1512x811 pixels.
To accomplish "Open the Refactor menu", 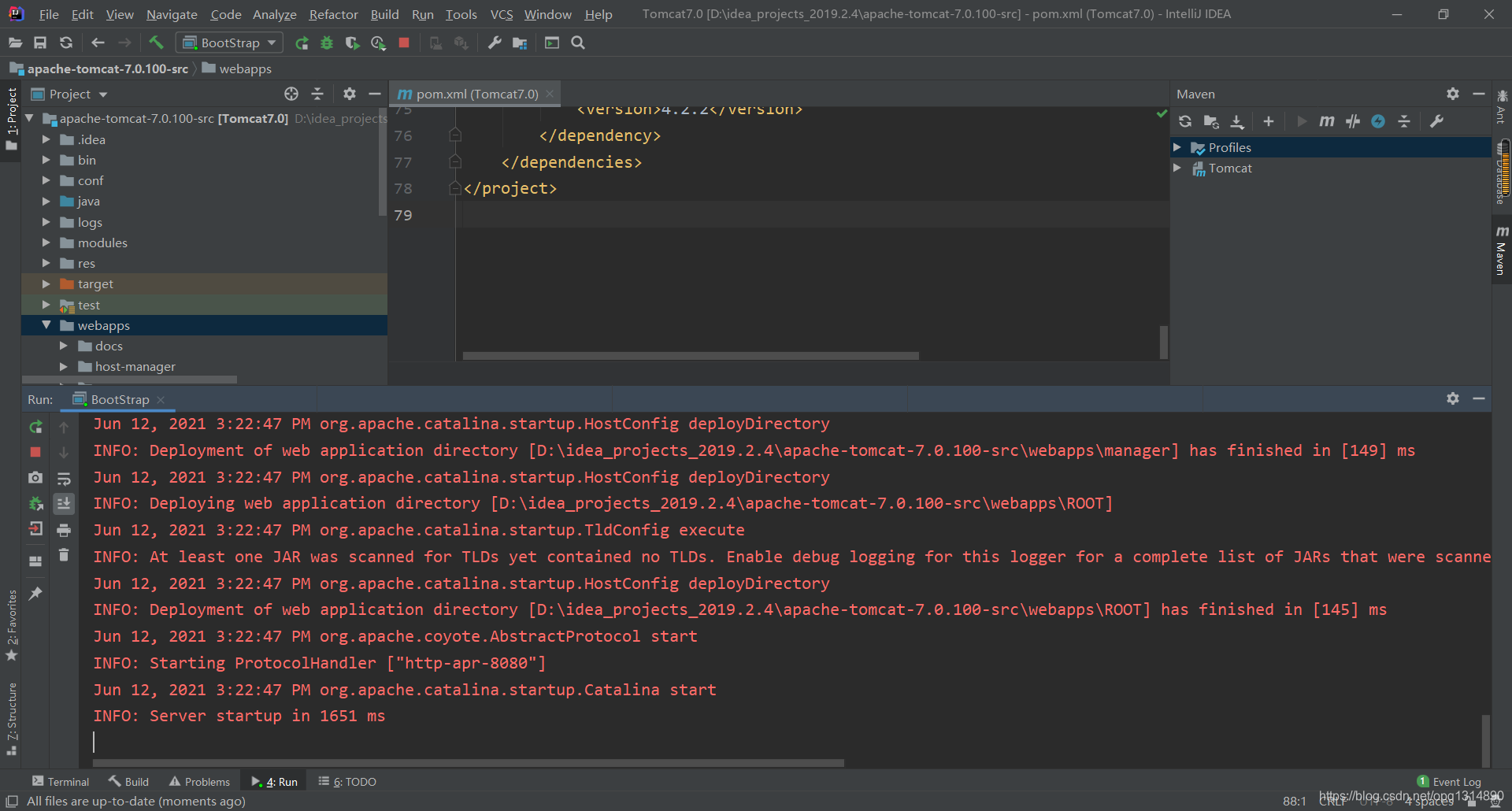I will click(x=333, y=14).
